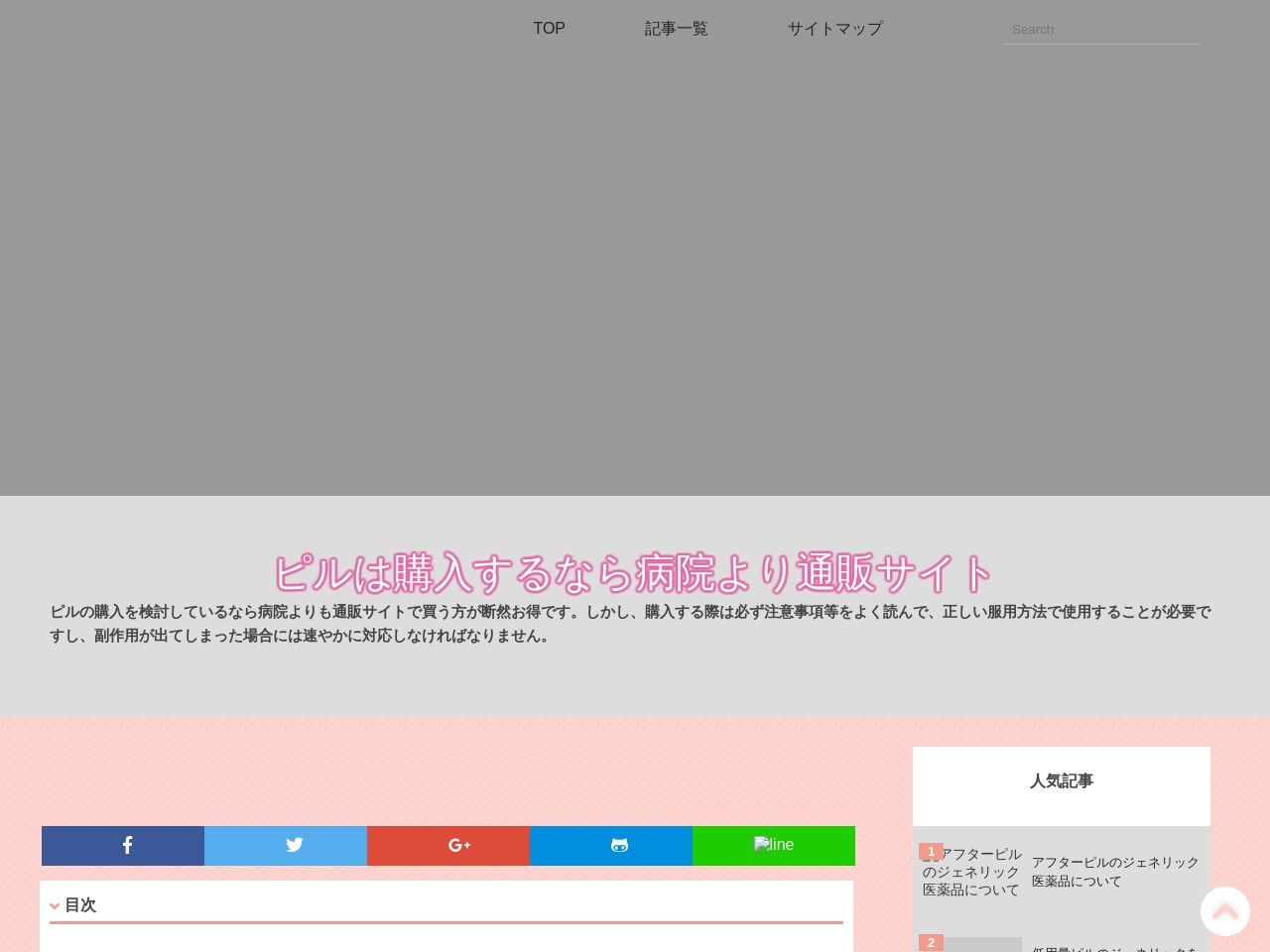Screen dimensions: 1270x952
Task: Click the site description paragraph under title
Action: click(x=630, y=624)
